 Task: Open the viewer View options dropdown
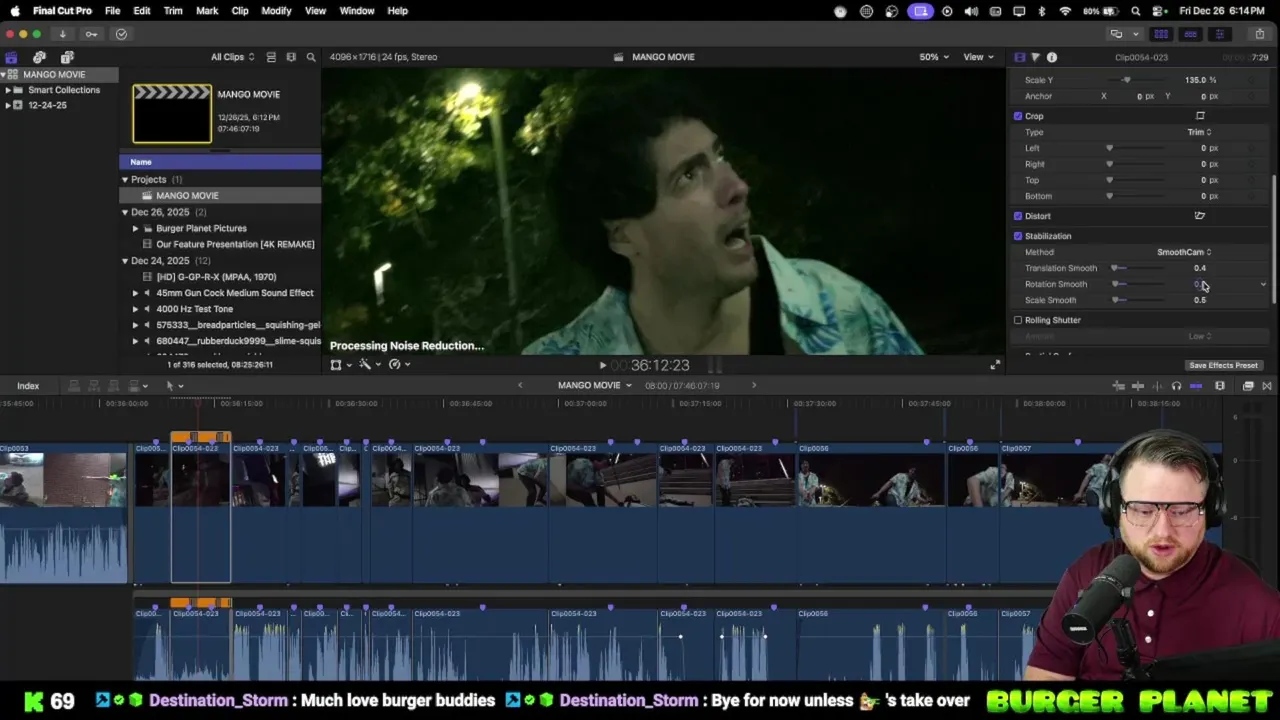[x=978, y=57]
